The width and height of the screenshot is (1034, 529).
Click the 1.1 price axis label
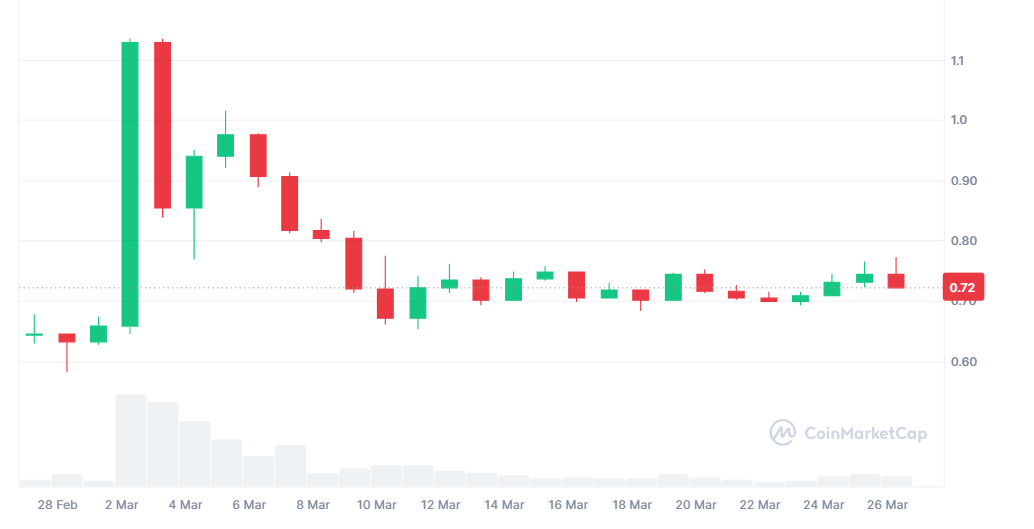click(958, 61)
